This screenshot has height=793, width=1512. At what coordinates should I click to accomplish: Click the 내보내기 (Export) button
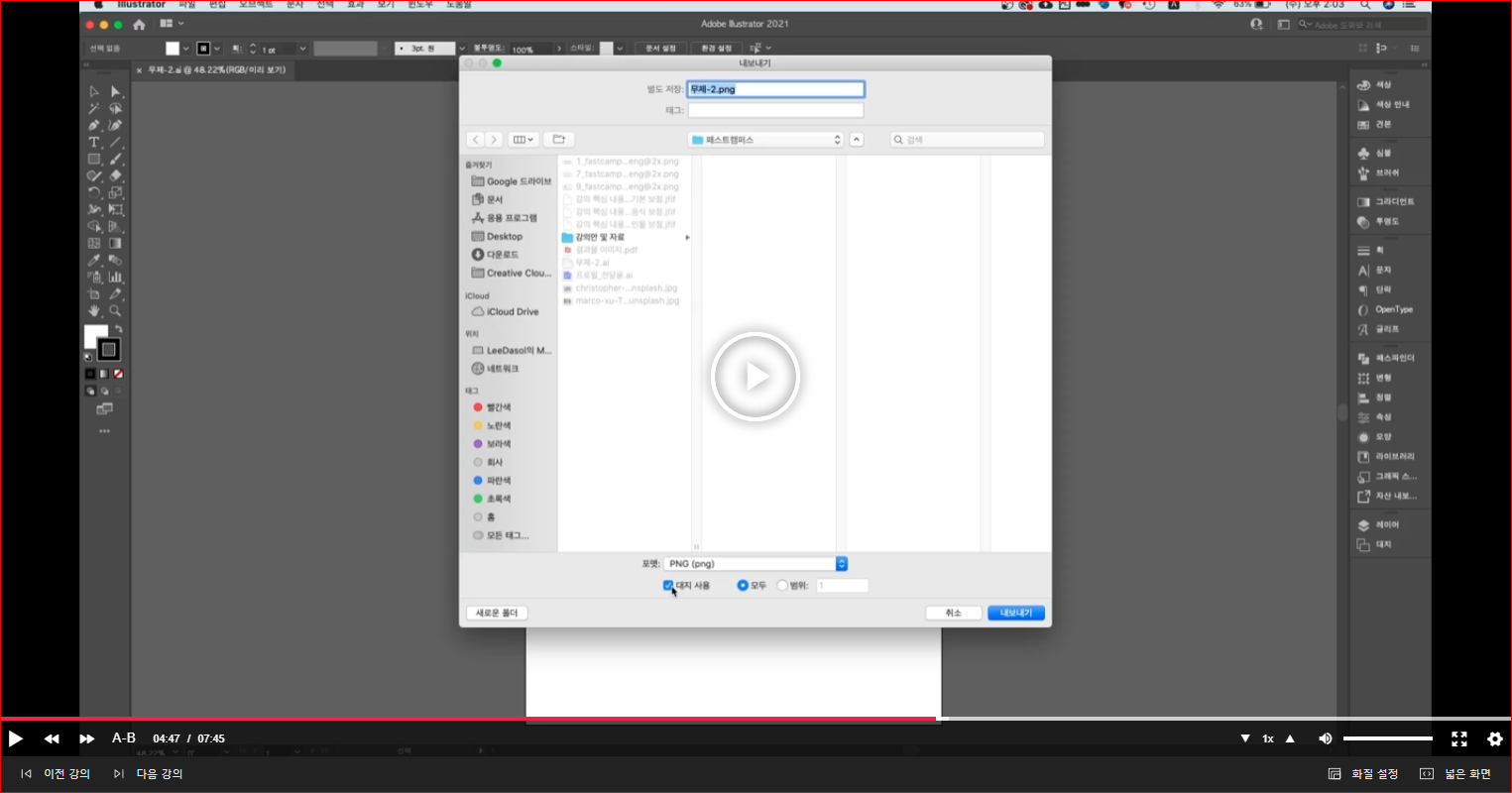click(1016, 614)
